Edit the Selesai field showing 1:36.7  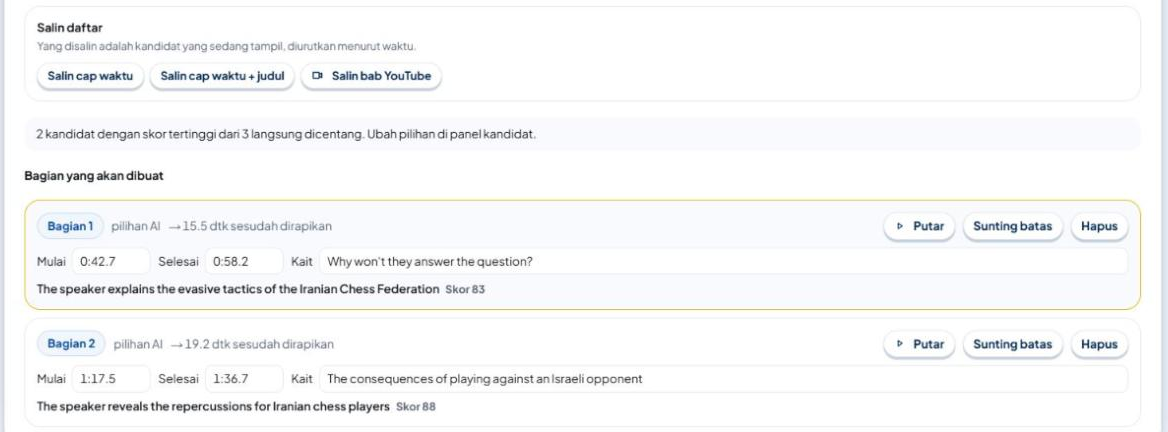pyautogui.click(x=244, y=379)
